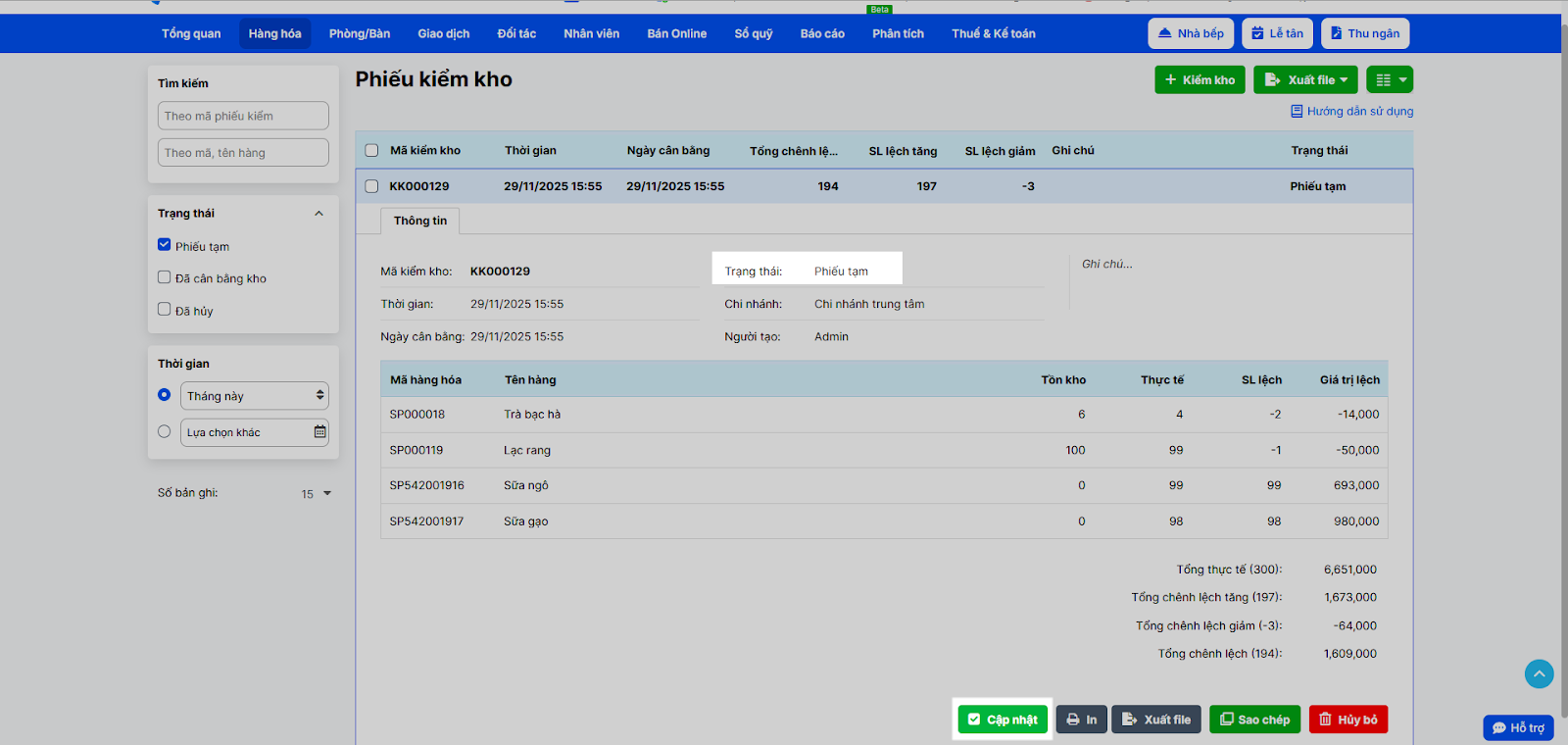Click the Trạng thái column header
This screenshot has height=745, width=1568.
(1319, 151)
